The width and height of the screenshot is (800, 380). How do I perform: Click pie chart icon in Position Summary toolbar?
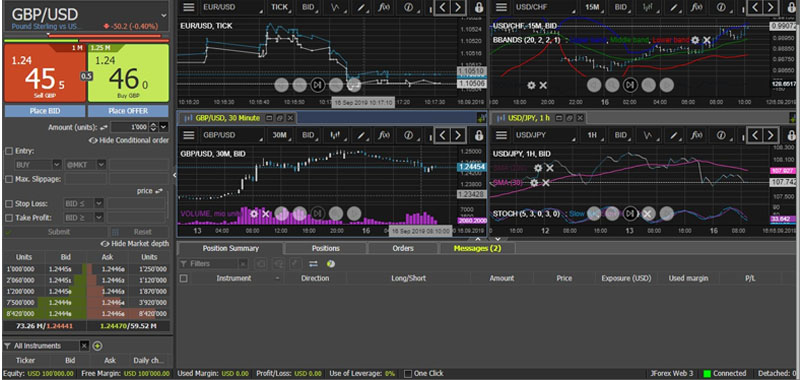click(330, 264)
